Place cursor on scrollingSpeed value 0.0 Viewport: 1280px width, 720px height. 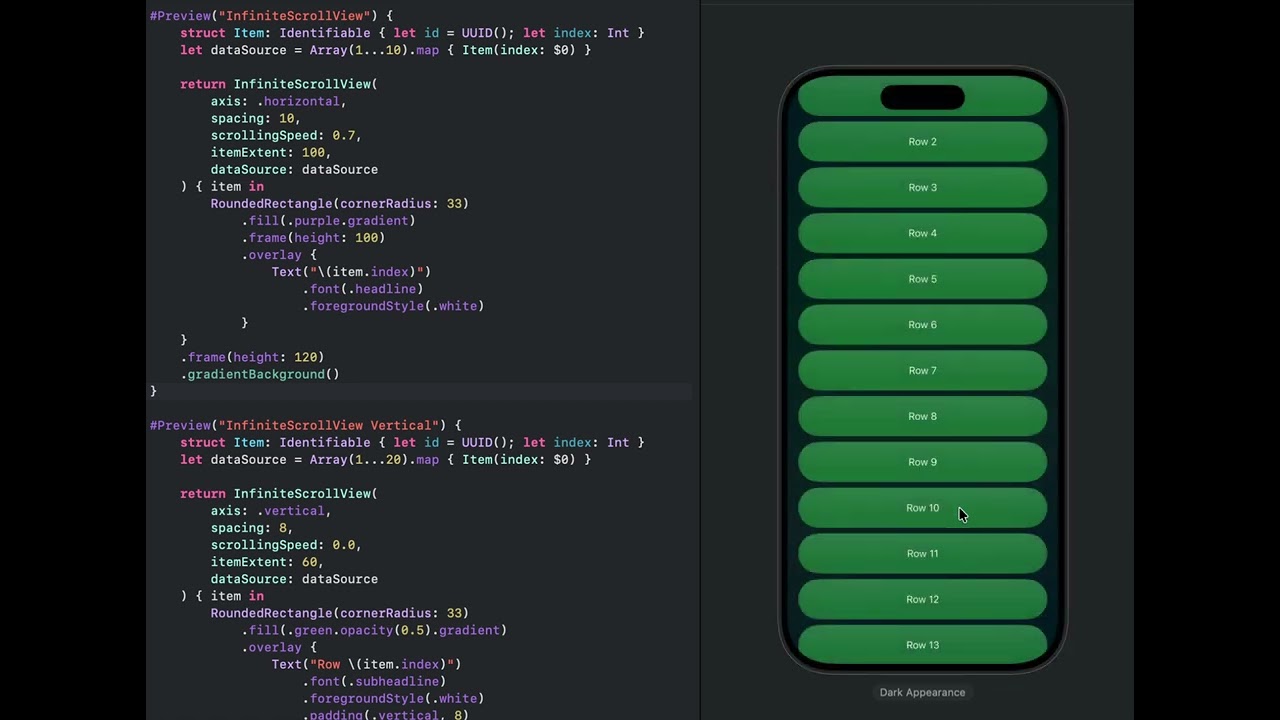[344, 545]
